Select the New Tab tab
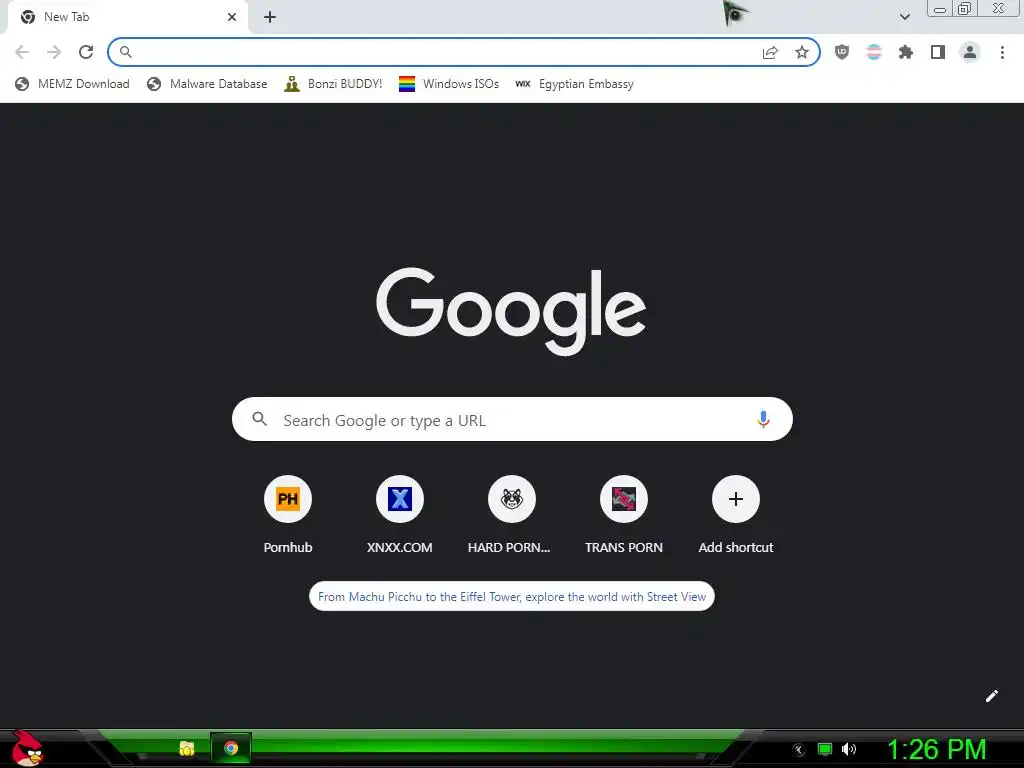 127,17
